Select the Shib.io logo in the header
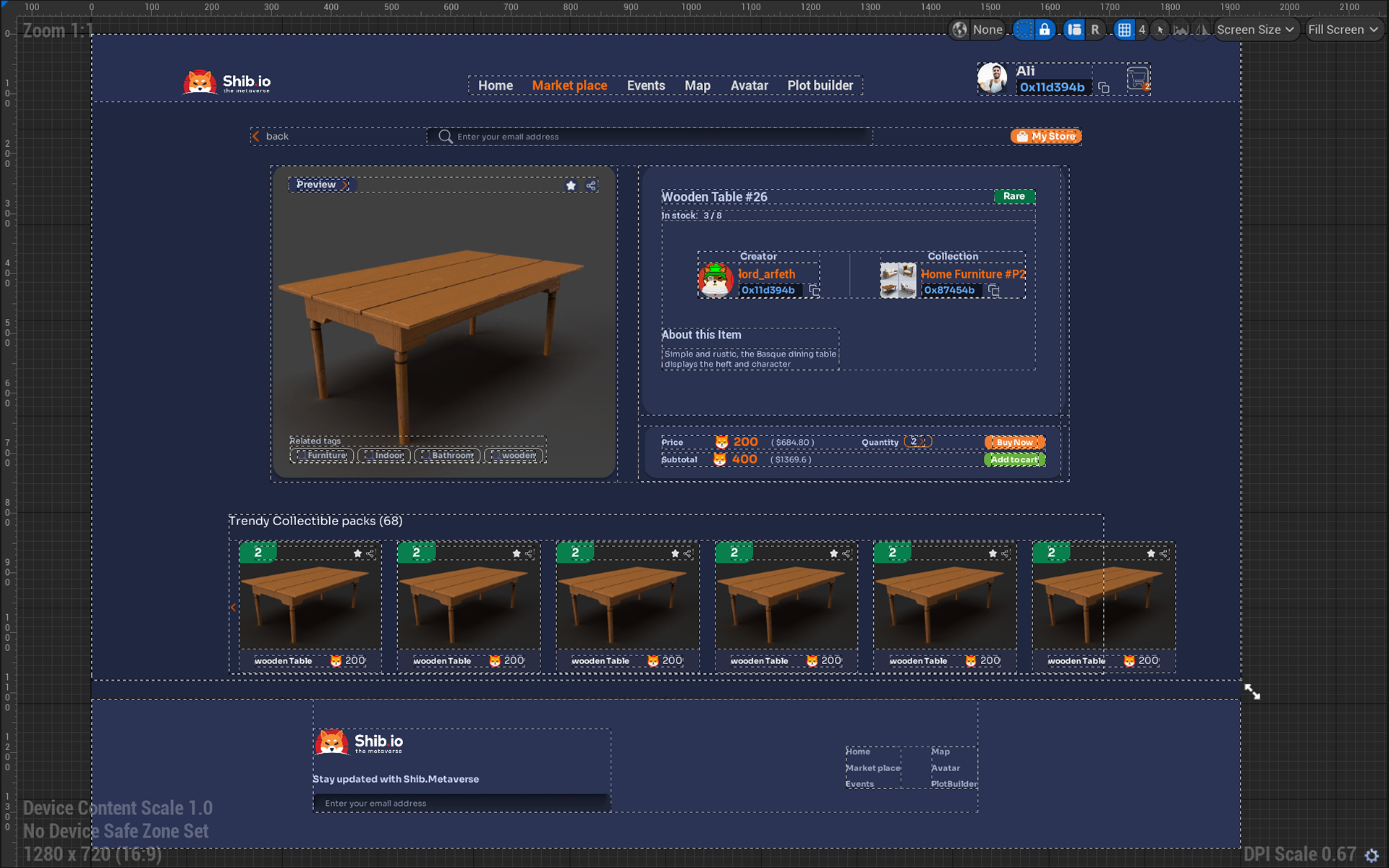1389x868 pixels. click(x=227, y=82)
